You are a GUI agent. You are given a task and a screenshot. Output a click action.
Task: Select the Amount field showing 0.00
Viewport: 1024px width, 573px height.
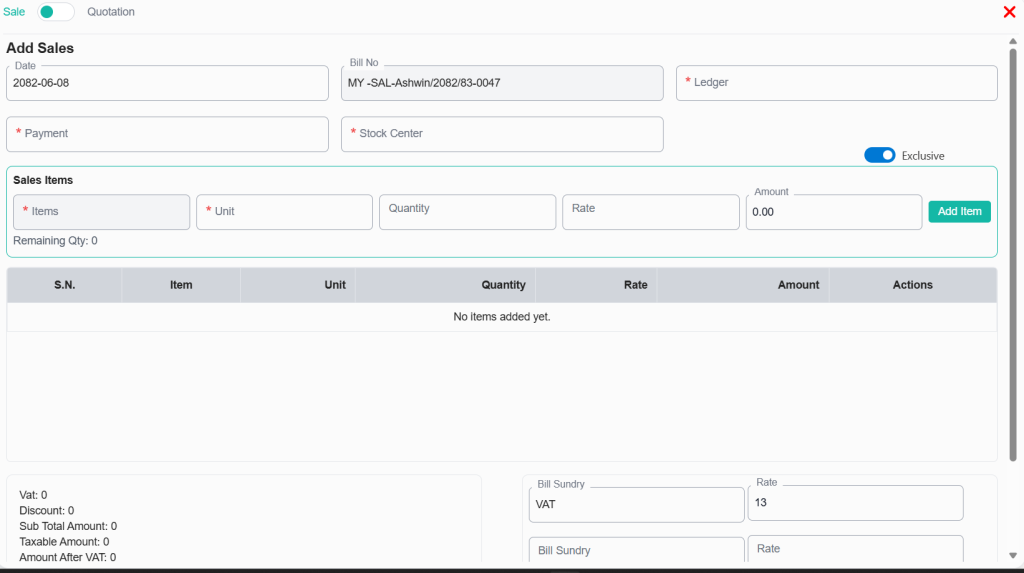coord(833,212)
